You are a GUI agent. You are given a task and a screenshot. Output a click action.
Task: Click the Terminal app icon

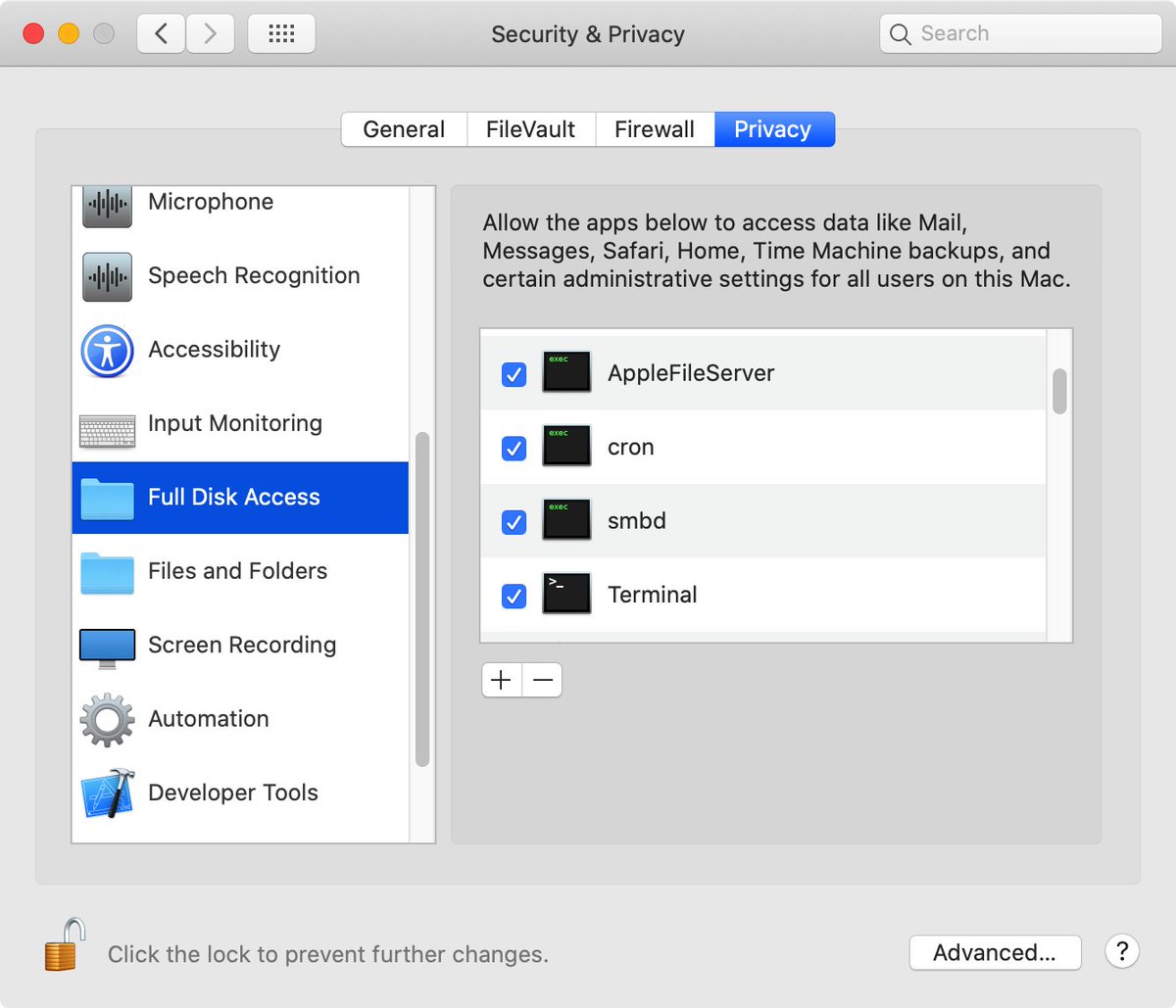pos(566,594)
